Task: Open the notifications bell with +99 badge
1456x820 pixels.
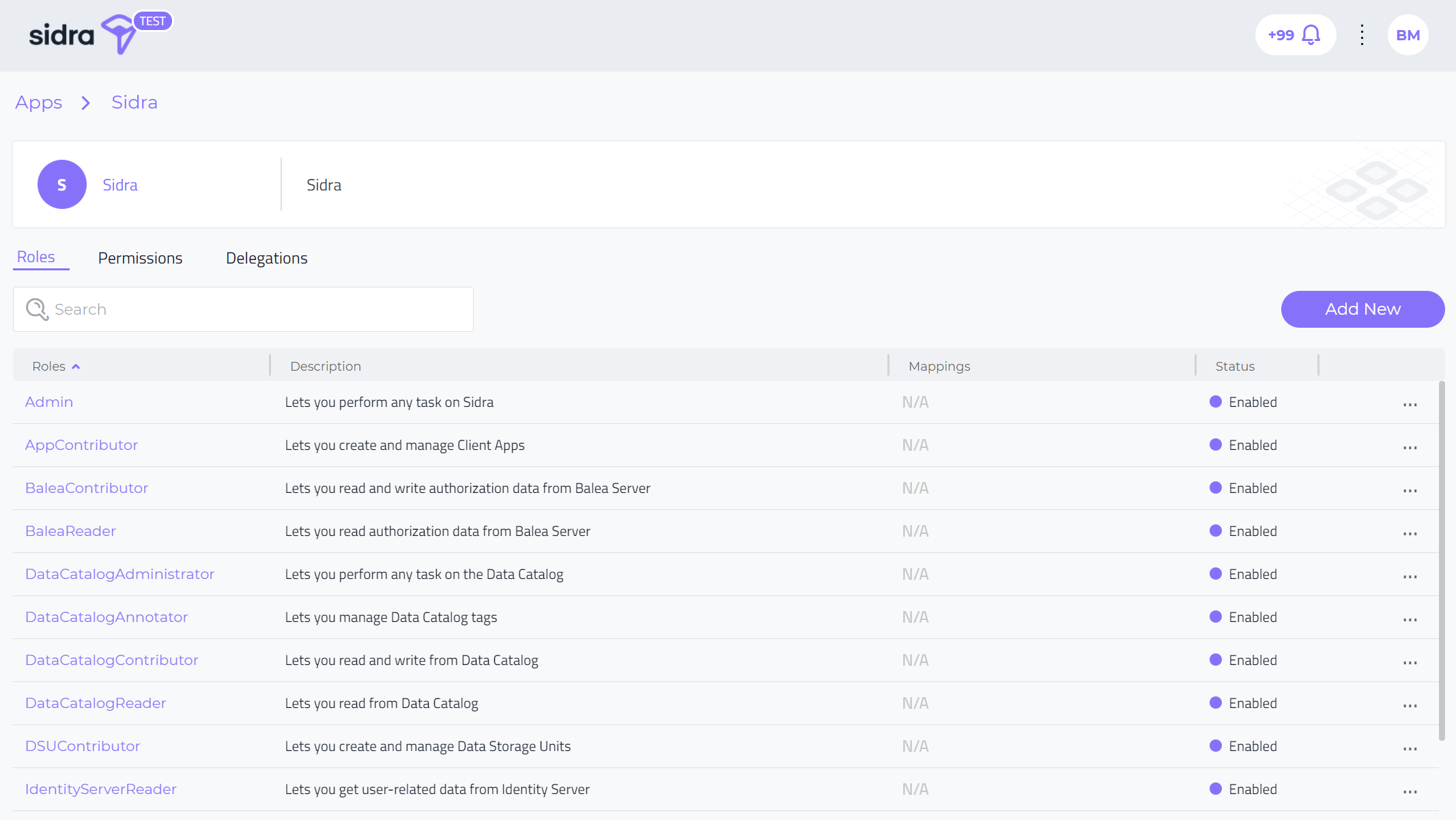Action: click(x=1294, y=34)
